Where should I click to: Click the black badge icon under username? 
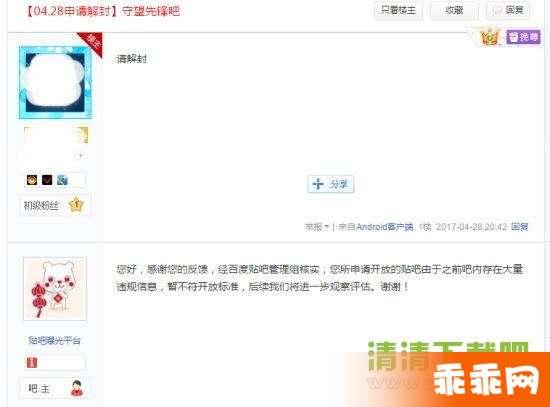pyautogui.click(x=47, y=180)
